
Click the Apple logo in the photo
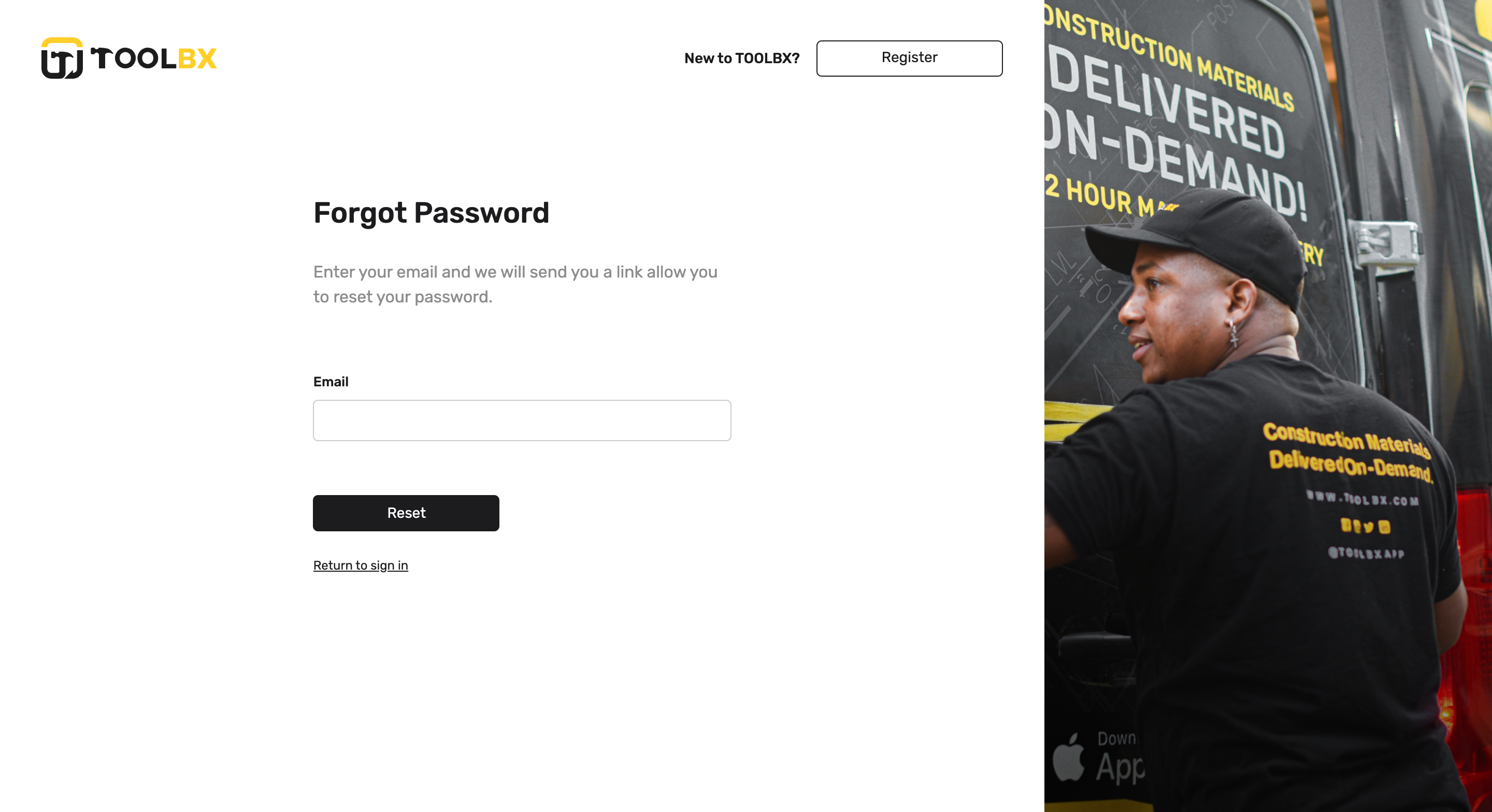click(x=1069, y=757)
